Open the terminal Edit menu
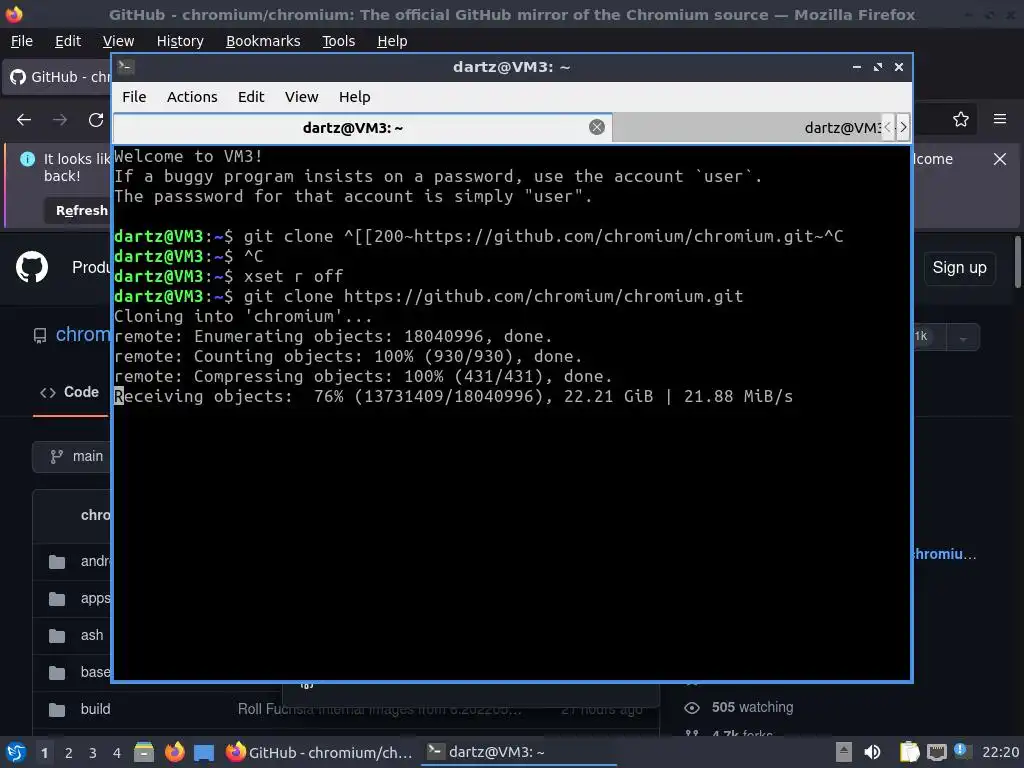Image resolution: width=1024 pixels, height=768 pixels. [251, 97]
